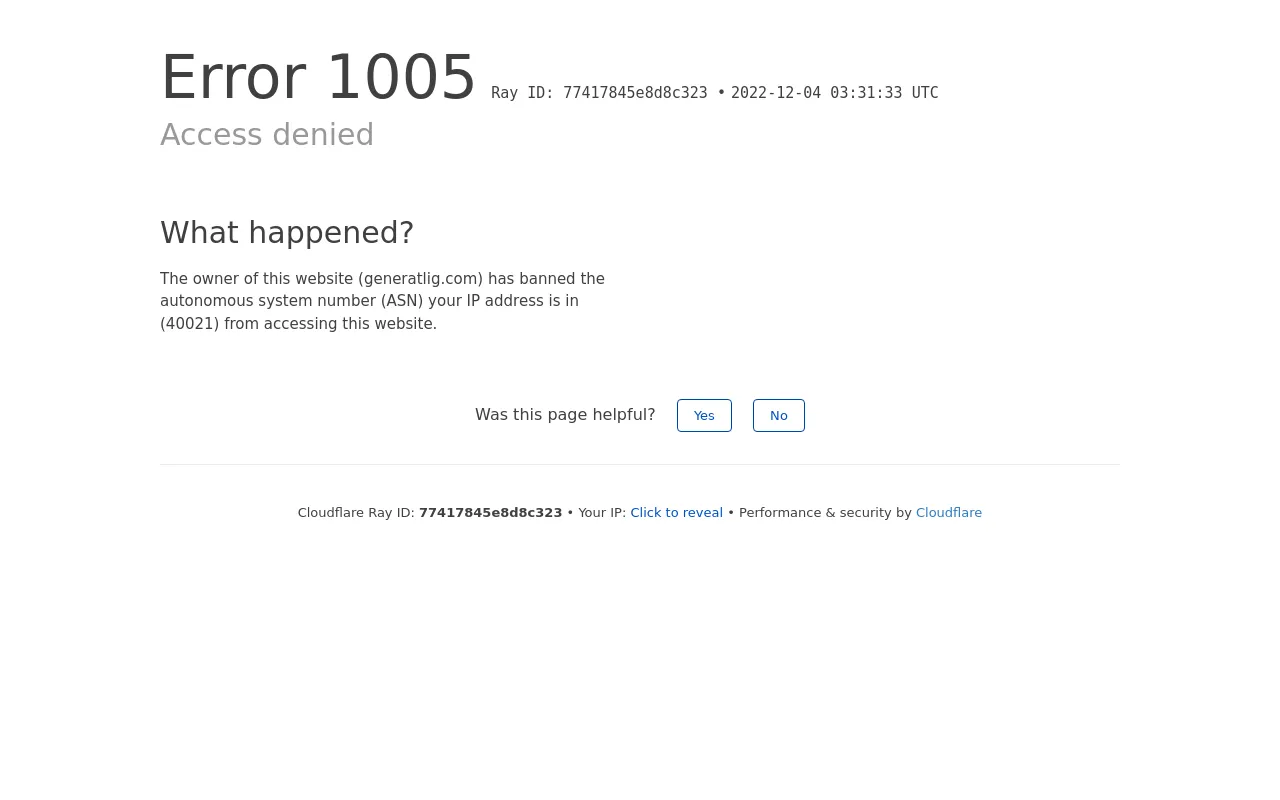Click the Was this page helpful? text

tap(565, 415)
